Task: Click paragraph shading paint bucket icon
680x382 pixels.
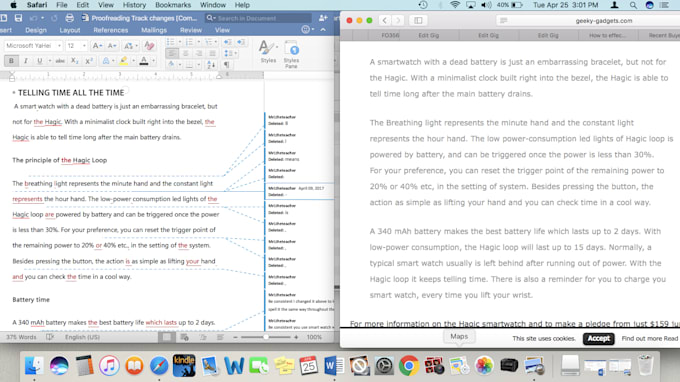Action: click(171, 65)
